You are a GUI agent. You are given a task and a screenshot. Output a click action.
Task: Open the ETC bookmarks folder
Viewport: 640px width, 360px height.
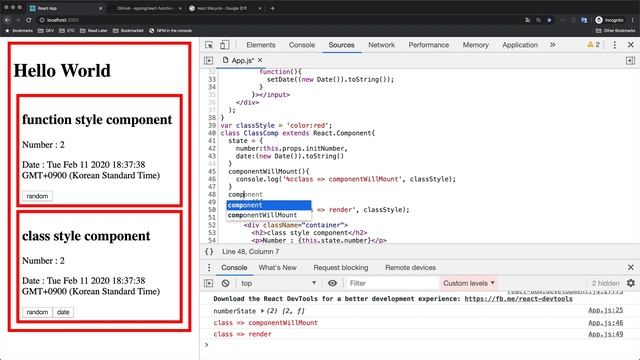click(67, 31)
